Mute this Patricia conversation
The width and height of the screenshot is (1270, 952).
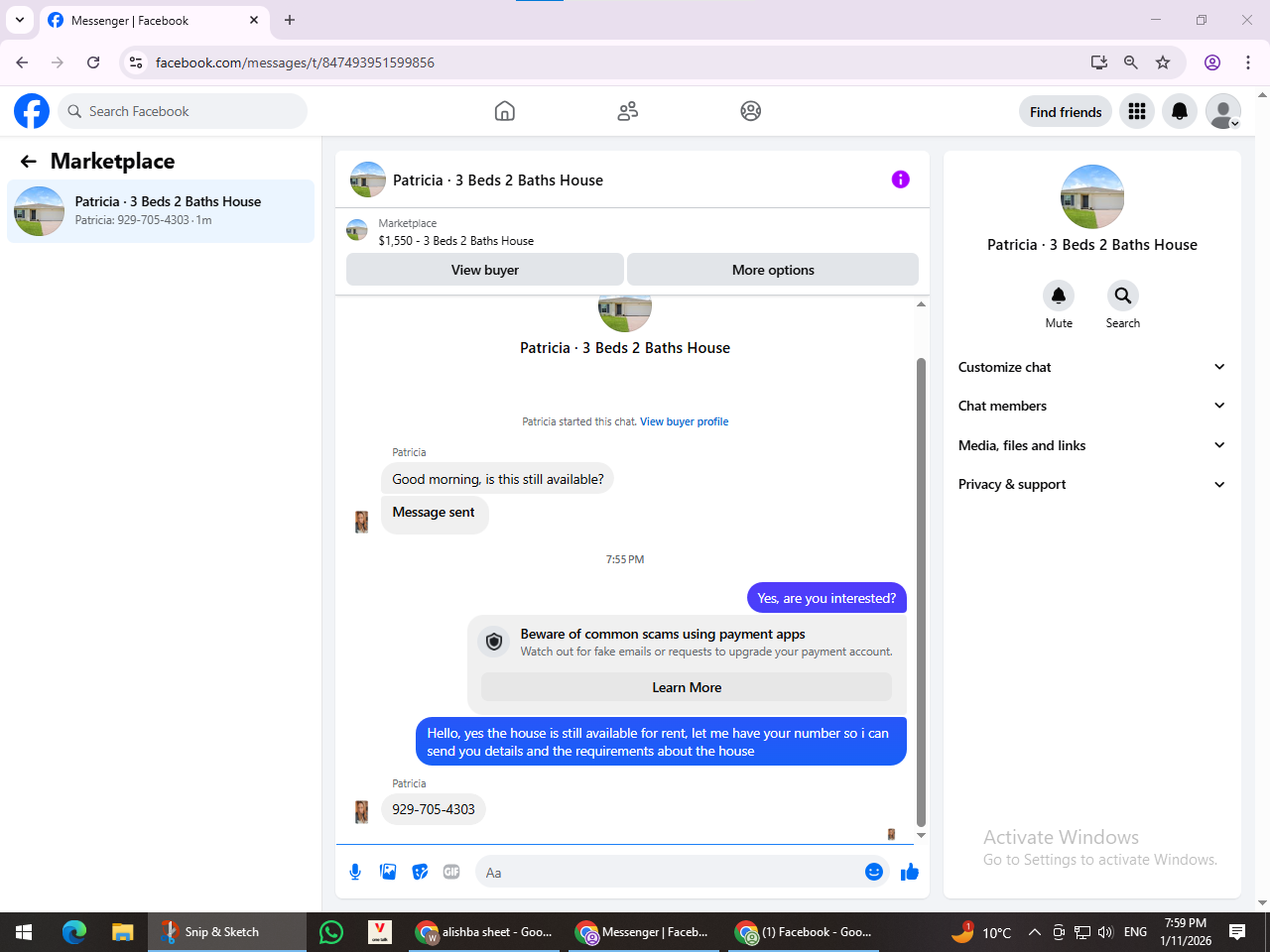tap(1059, 296)
